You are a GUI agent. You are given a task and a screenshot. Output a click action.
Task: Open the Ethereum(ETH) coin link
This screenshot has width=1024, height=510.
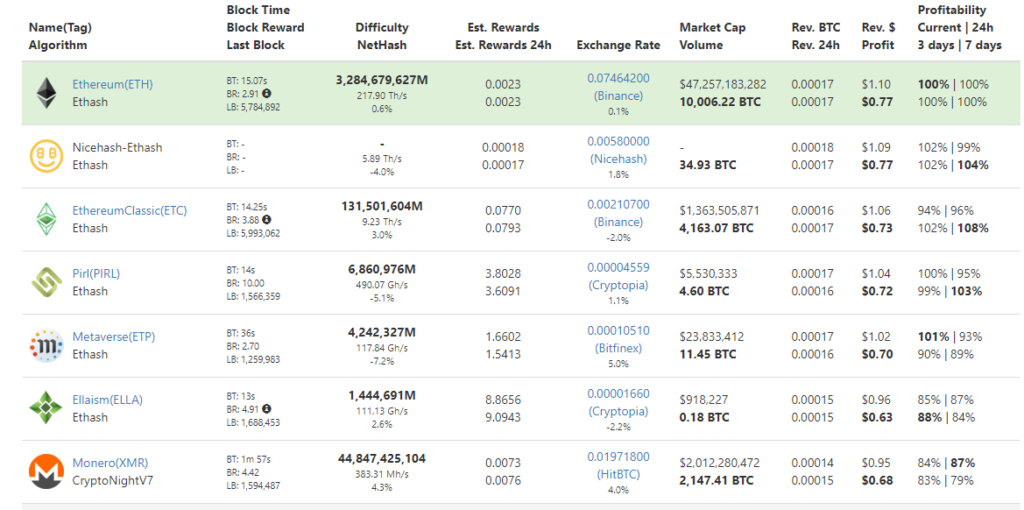(112, 84)
